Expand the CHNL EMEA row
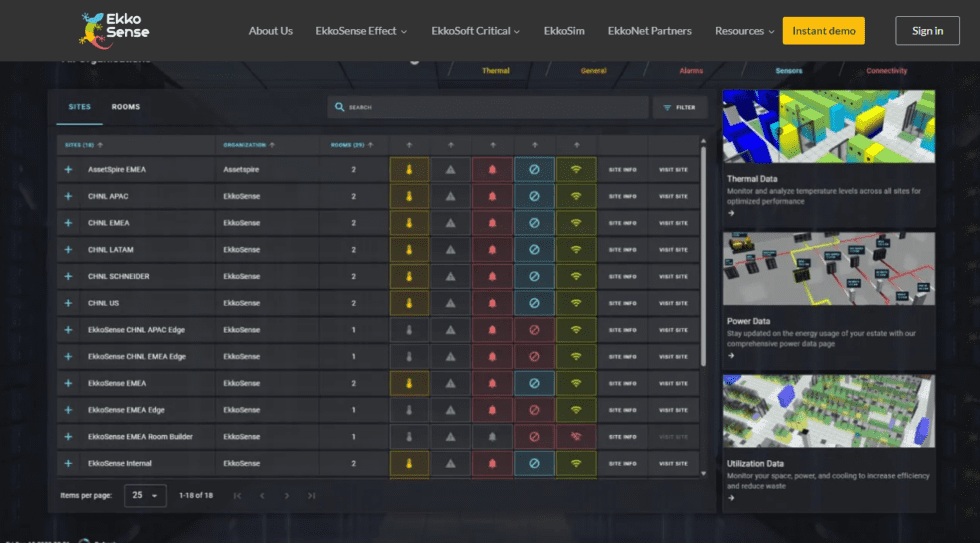This screenshot has width=980, height=543. point(68,223)
